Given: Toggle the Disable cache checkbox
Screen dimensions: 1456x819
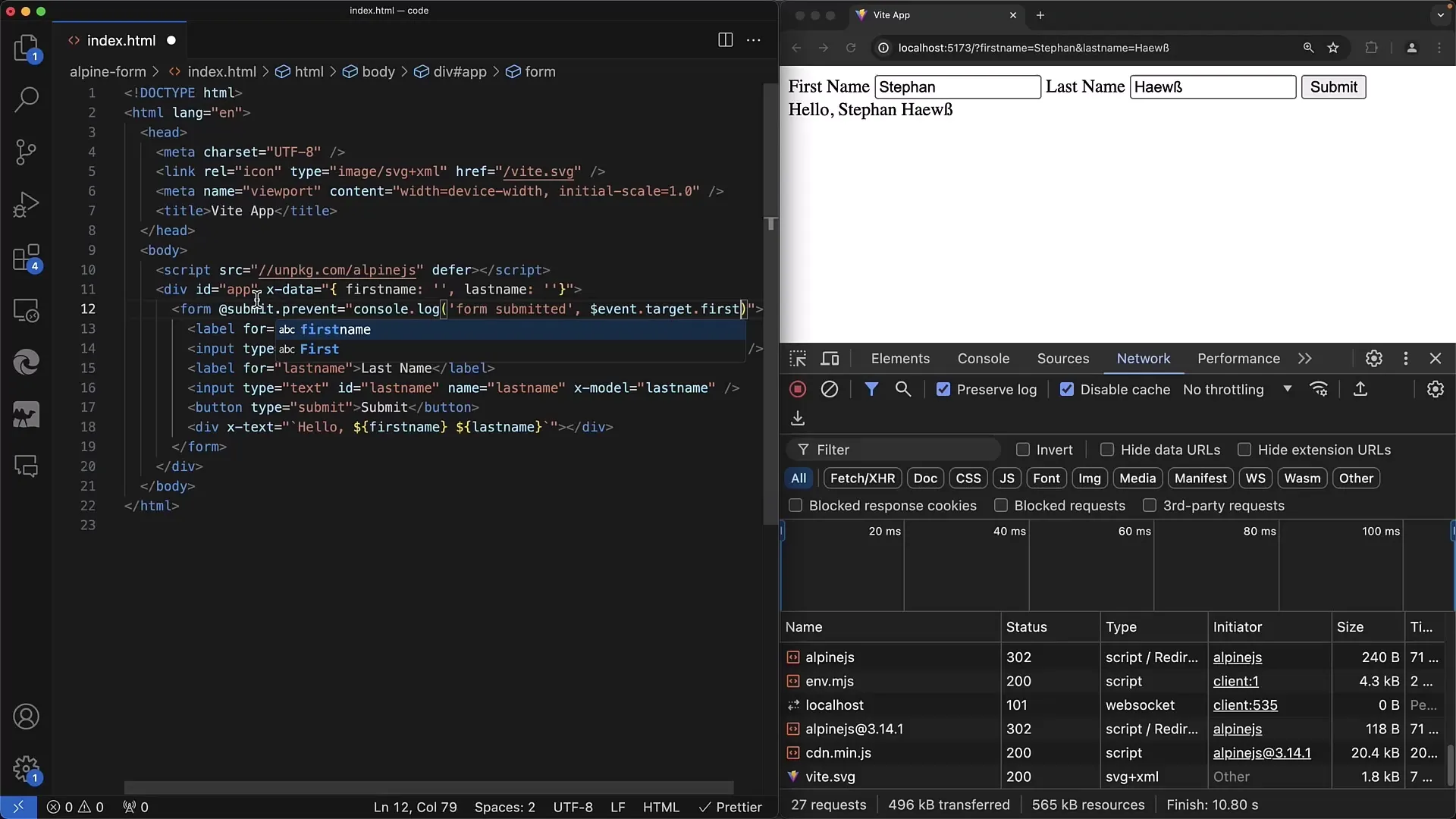Looking at the screenshot, I should pyautogui.click(x=1067, y=389).
